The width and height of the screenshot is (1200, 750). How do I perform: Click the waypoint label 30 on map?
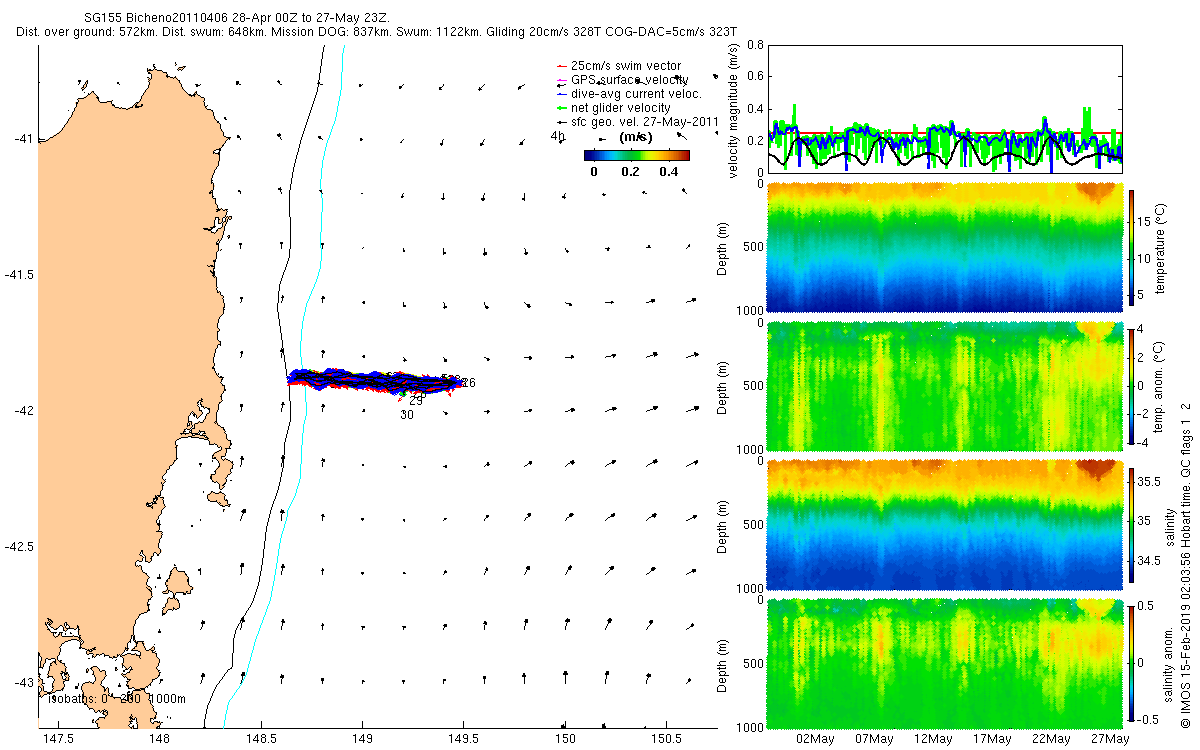tap(407, 415)
